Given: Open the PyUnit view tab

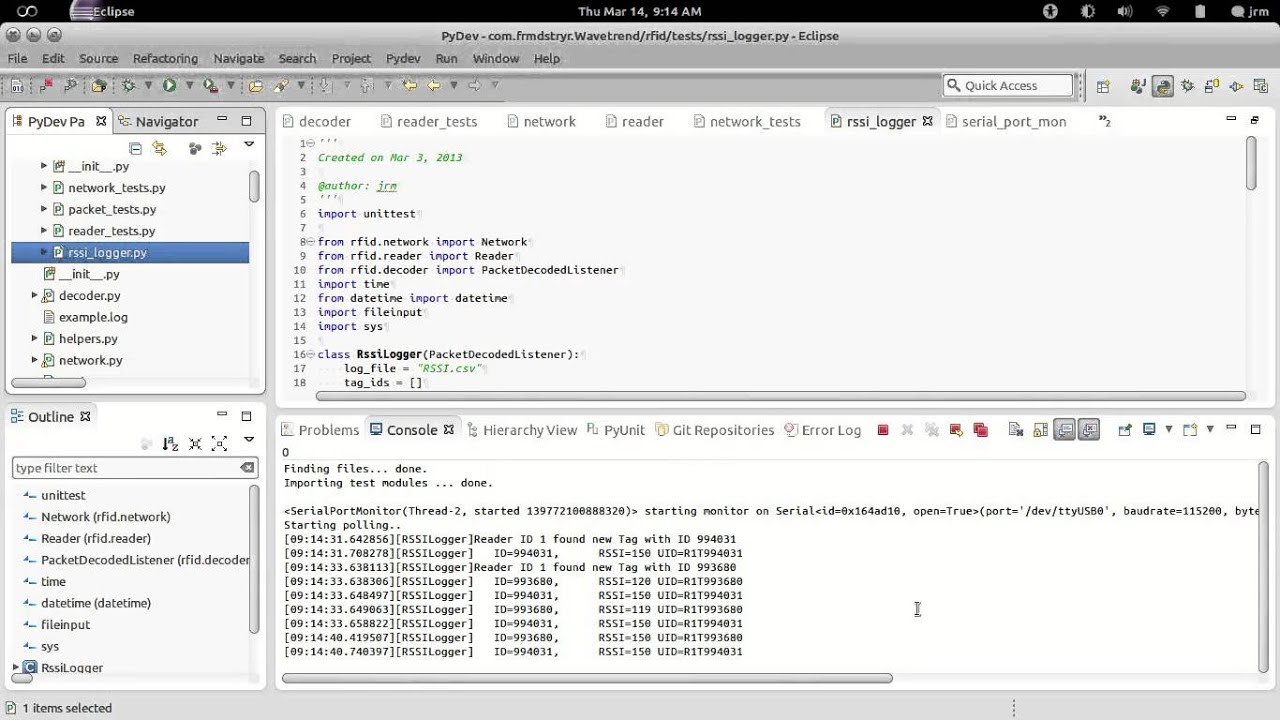Looking at the screenshot, I should 616,430.
